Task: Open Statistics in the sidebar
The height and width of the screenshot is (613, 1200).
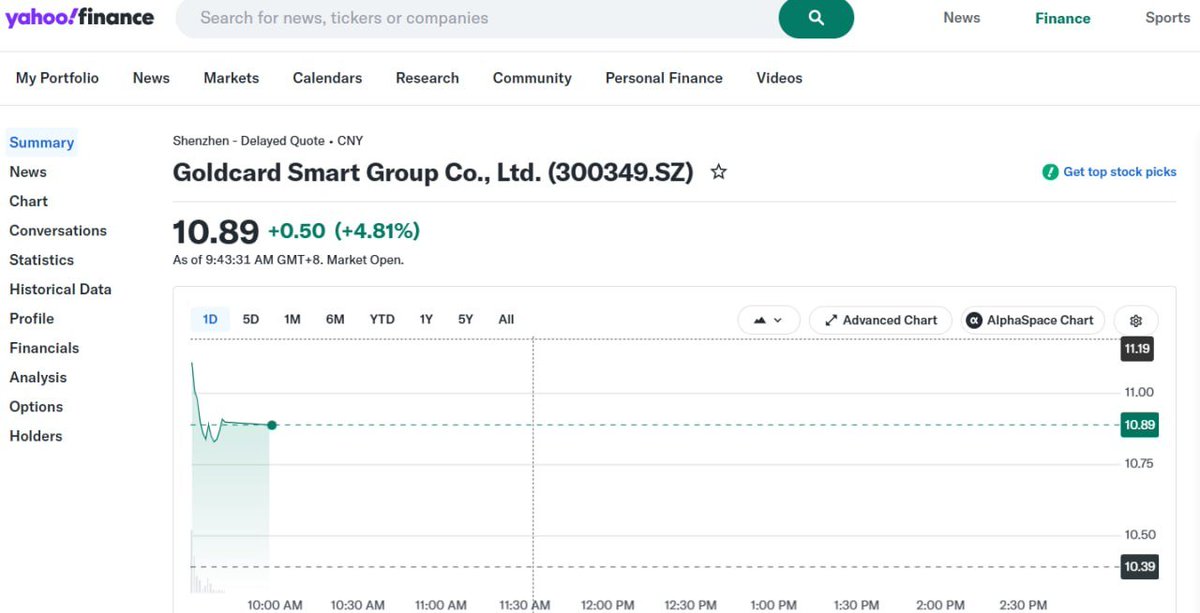Action: pyautogui.click(x=41, y=260)
